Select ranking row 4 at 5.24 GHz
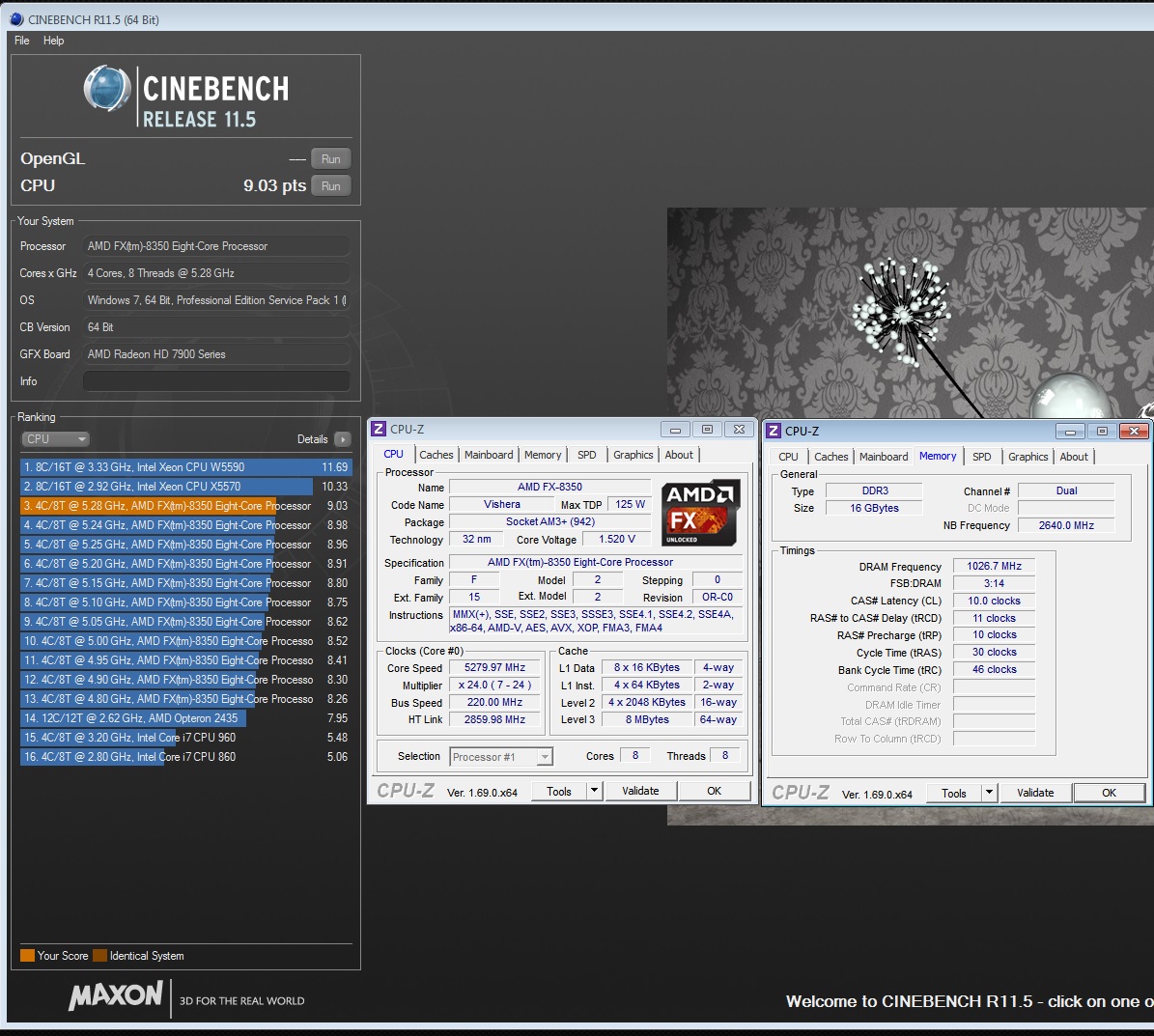The height and width of the screenshot is (1036, 1154). 185,525
